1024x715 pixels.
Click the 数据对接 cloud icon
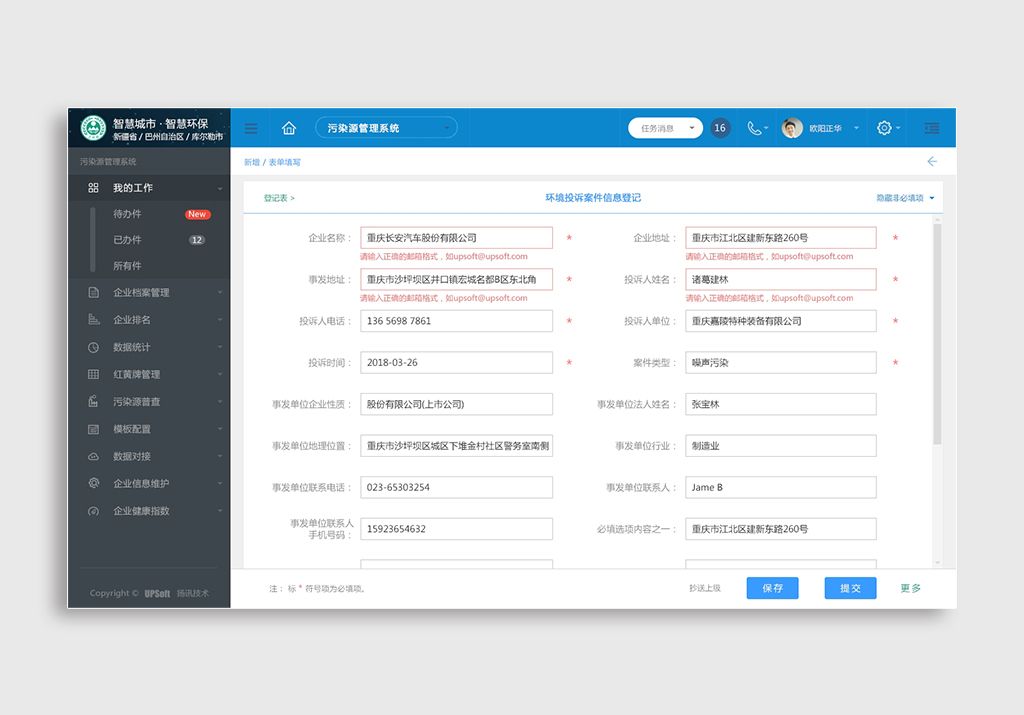click(93, 456)
